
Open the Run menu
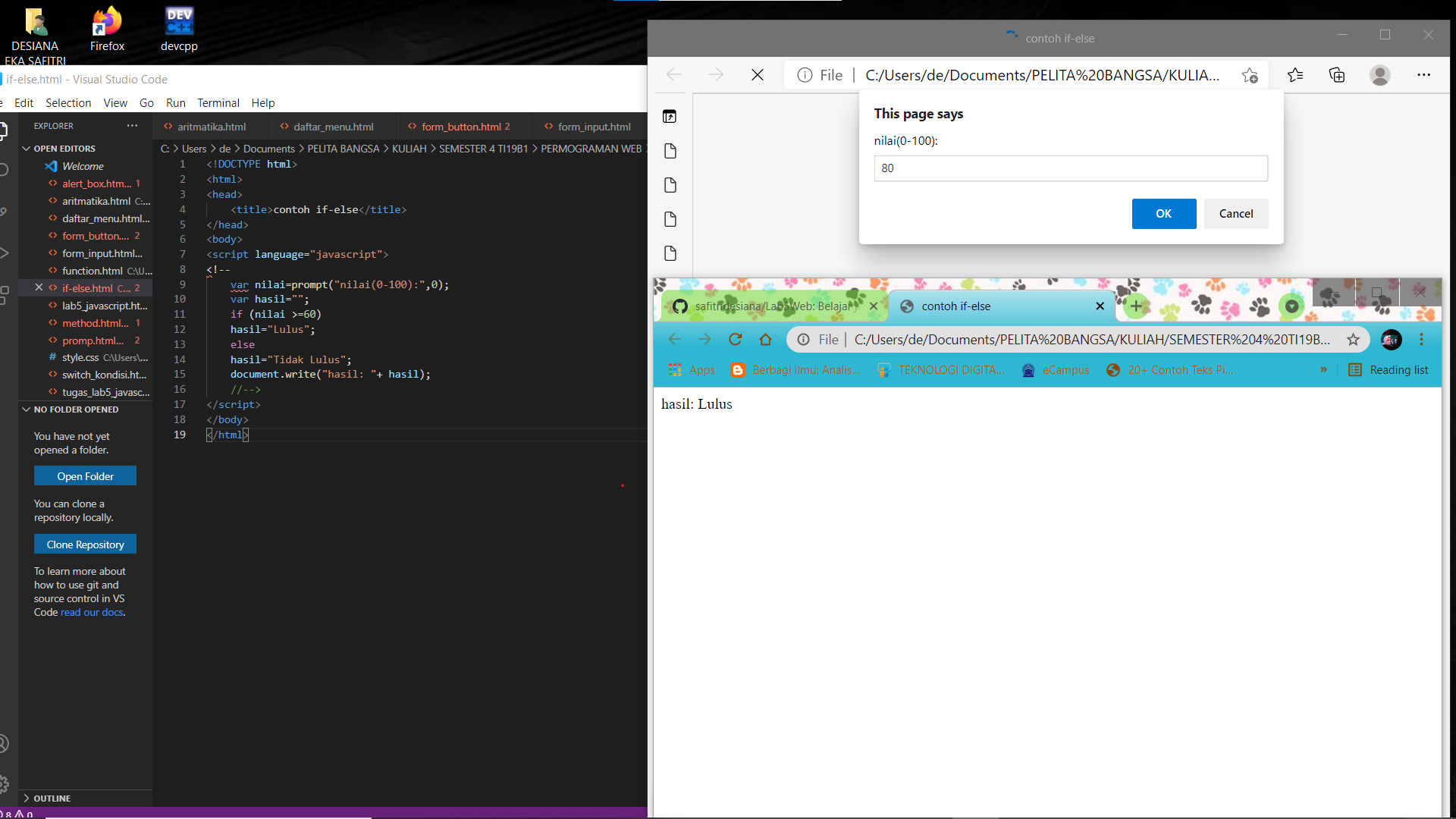coord(175,103)
